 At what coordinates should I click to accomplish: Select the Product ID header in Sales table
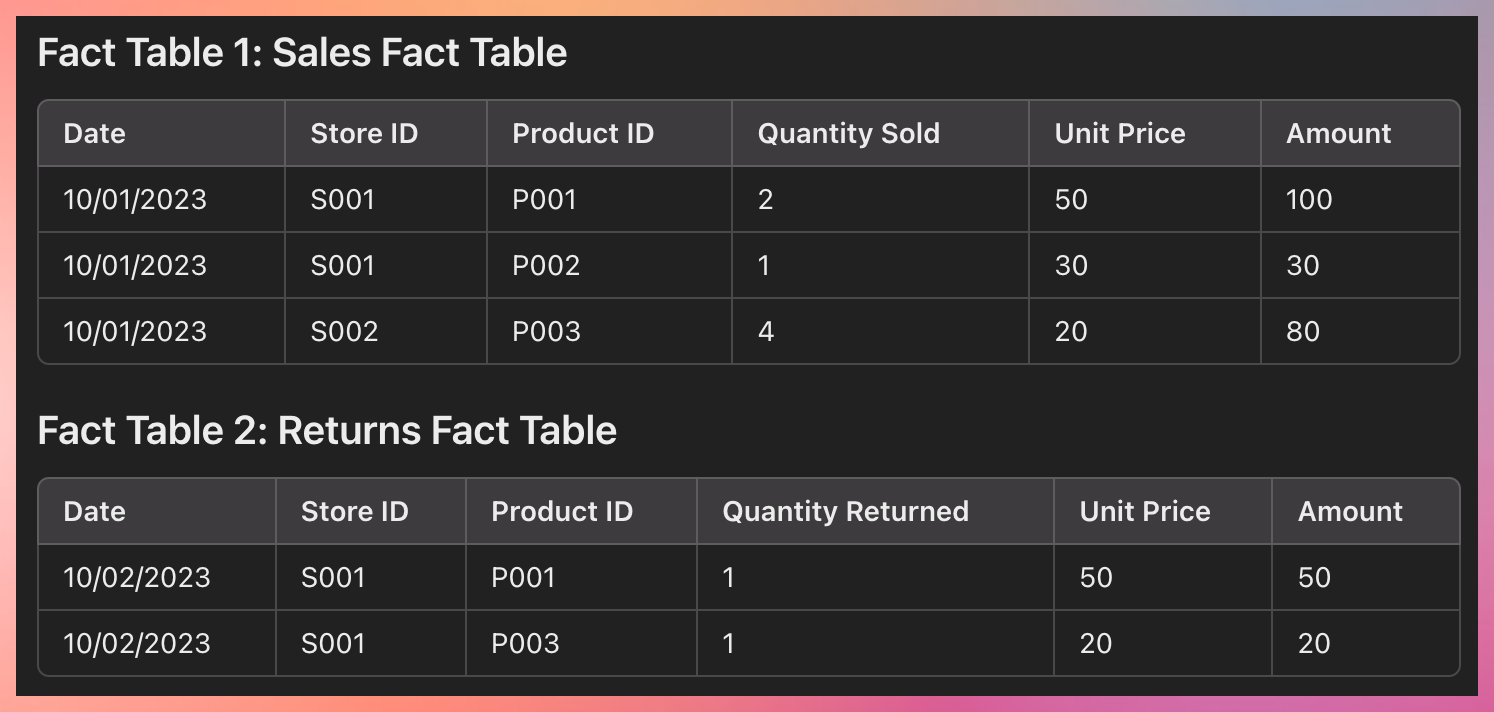pos(582,134)
